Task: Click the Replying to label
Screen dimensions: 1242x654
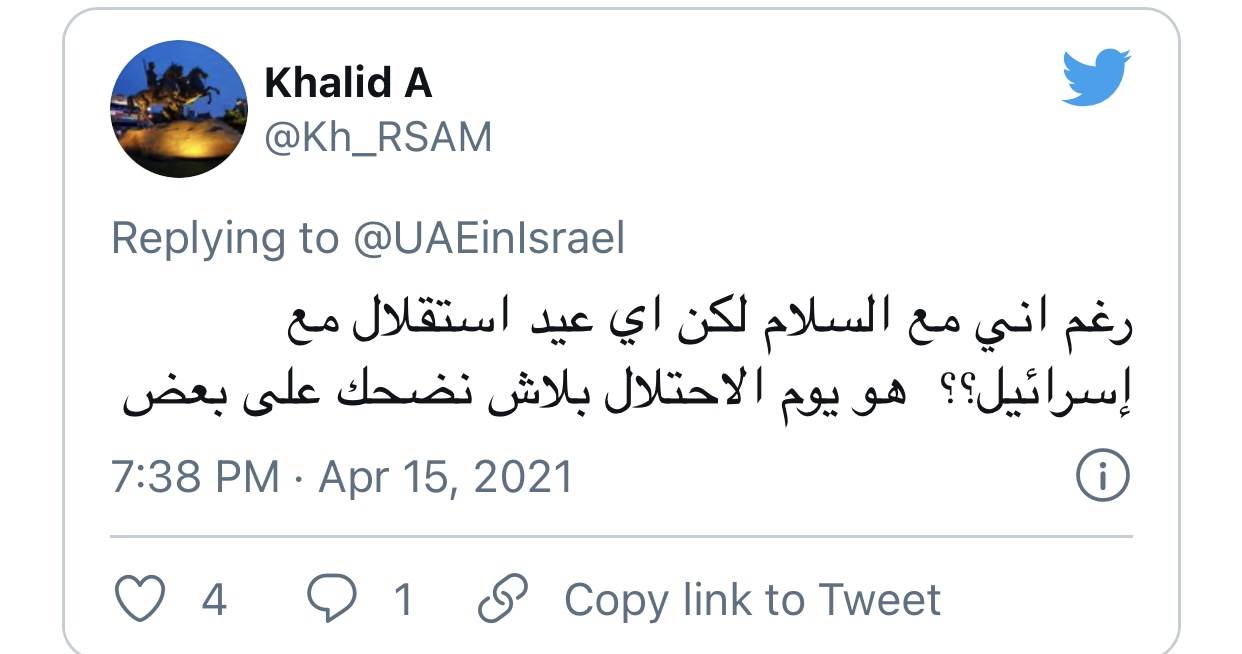Action: click(x=225, y=239)
